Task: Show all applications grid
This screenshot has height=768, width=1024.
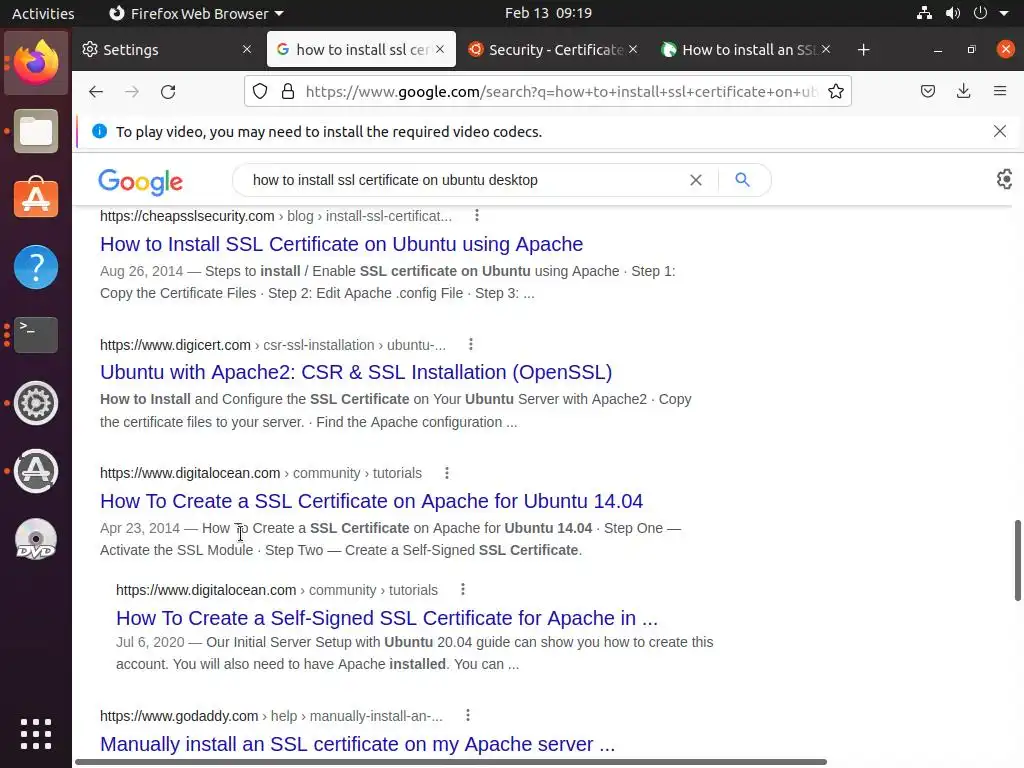Action: tap(36, 734)
